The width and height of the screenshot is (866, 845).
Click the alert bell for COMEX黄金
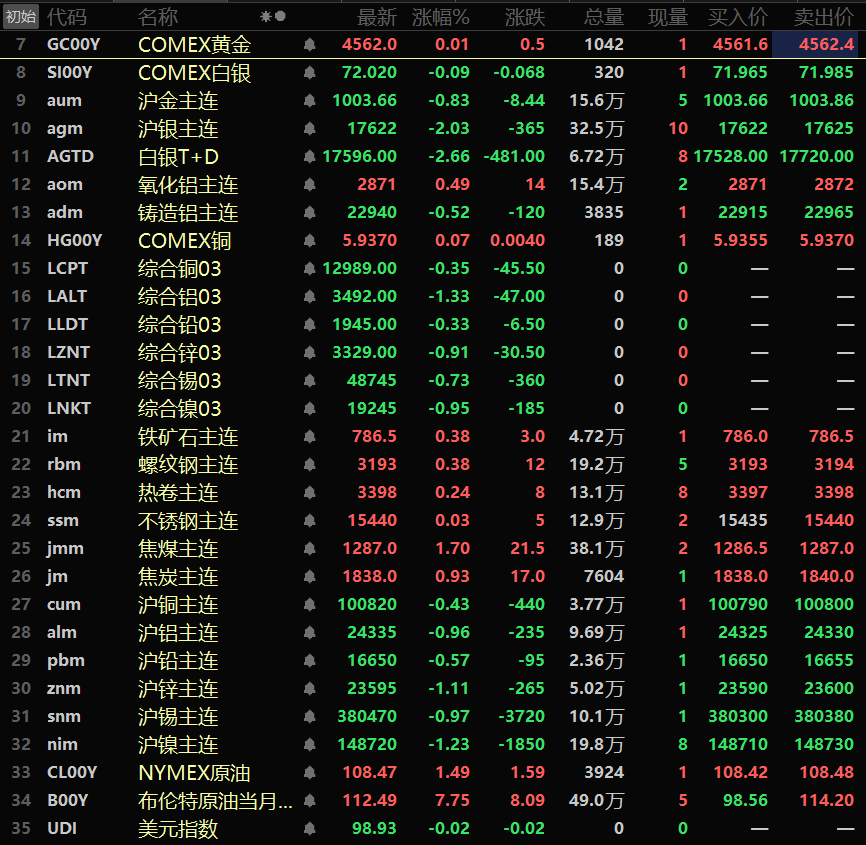click(x=309, y=45)
